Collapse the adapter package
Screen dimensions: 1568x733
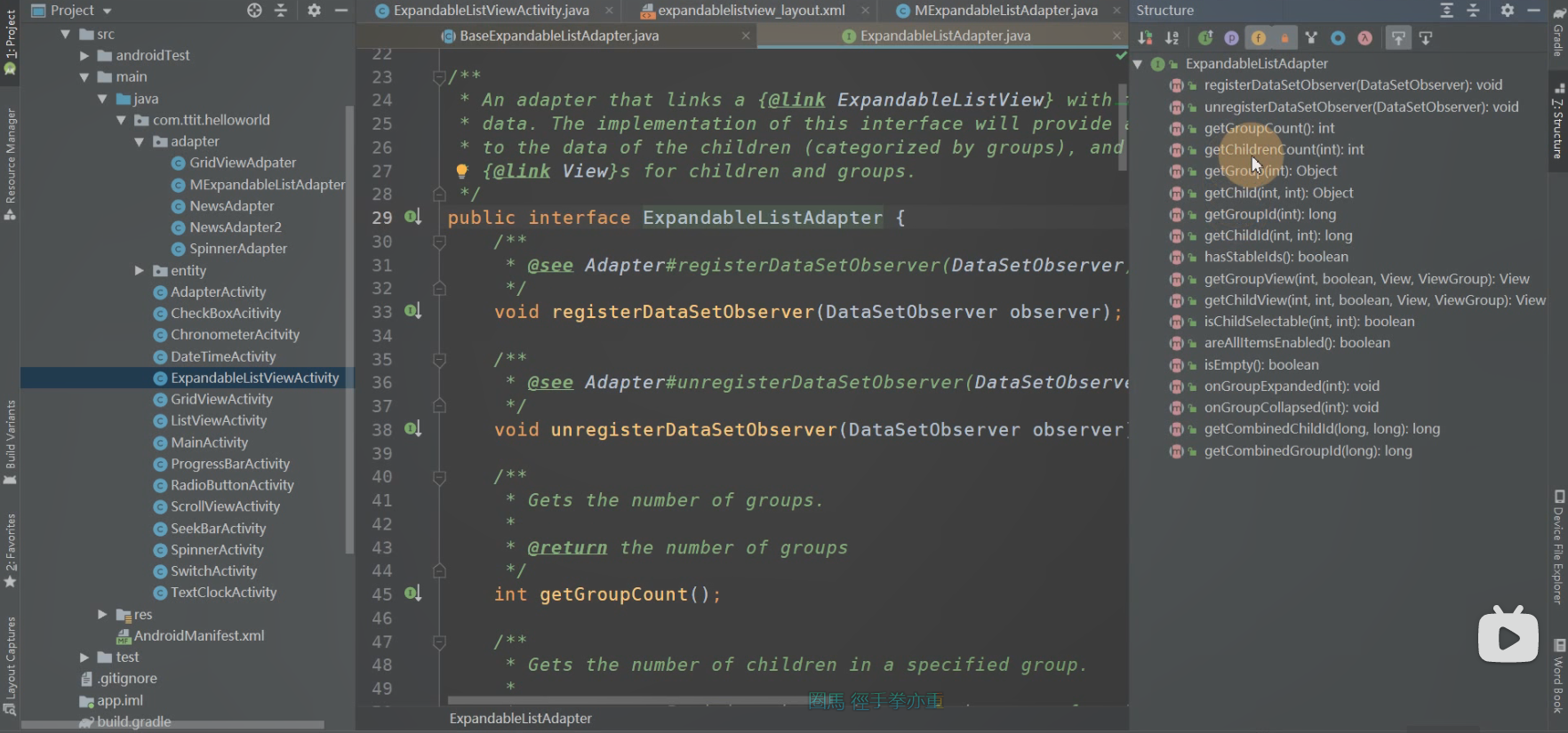click(x=140, y=141)
